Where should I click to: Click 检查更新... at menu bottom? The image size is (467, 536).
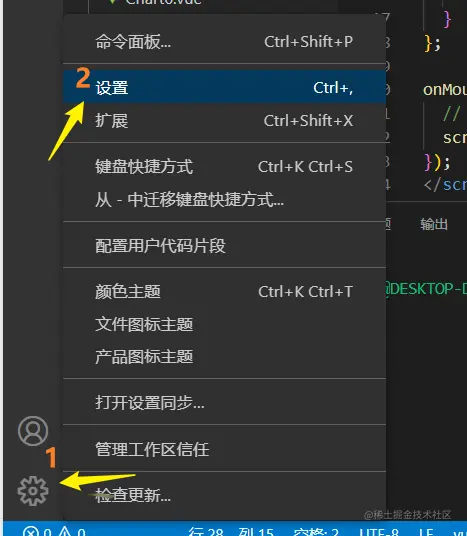coord(225,495)
